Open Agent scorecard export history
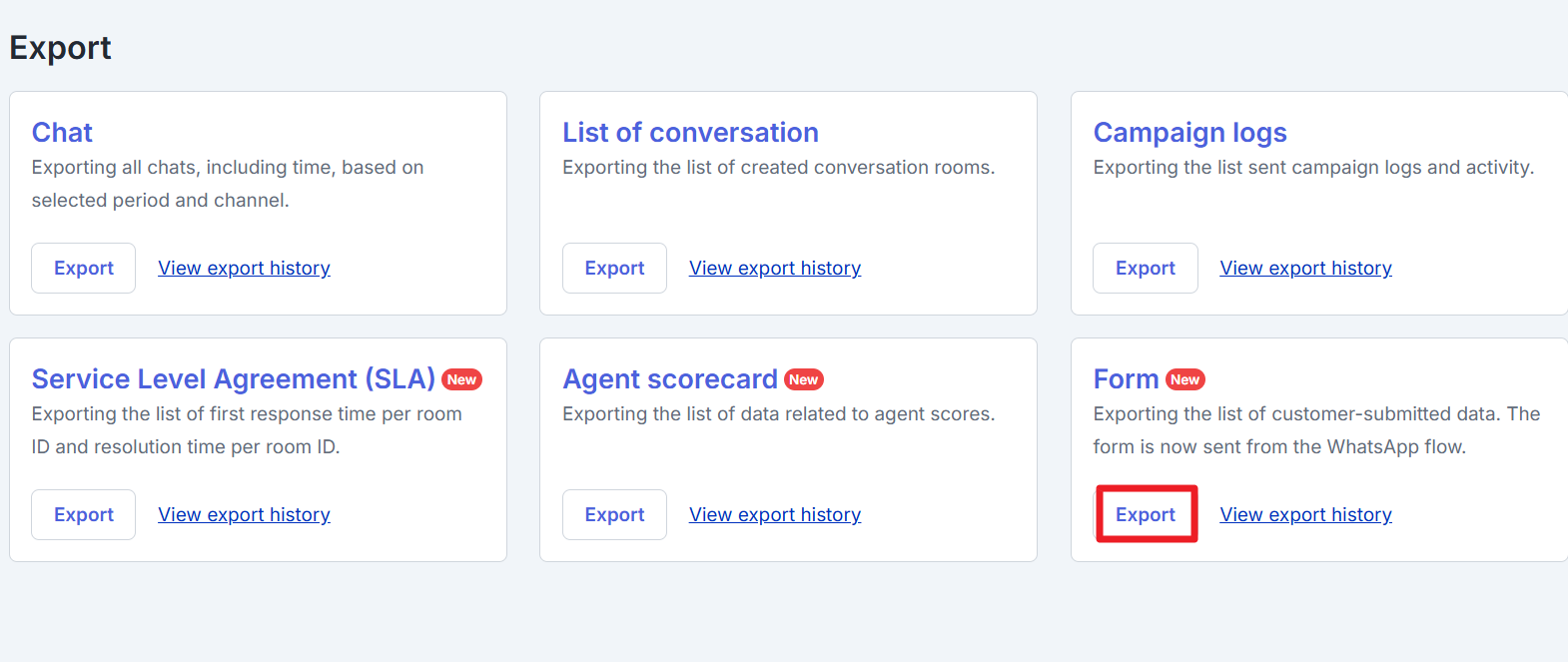 [774, 514]
